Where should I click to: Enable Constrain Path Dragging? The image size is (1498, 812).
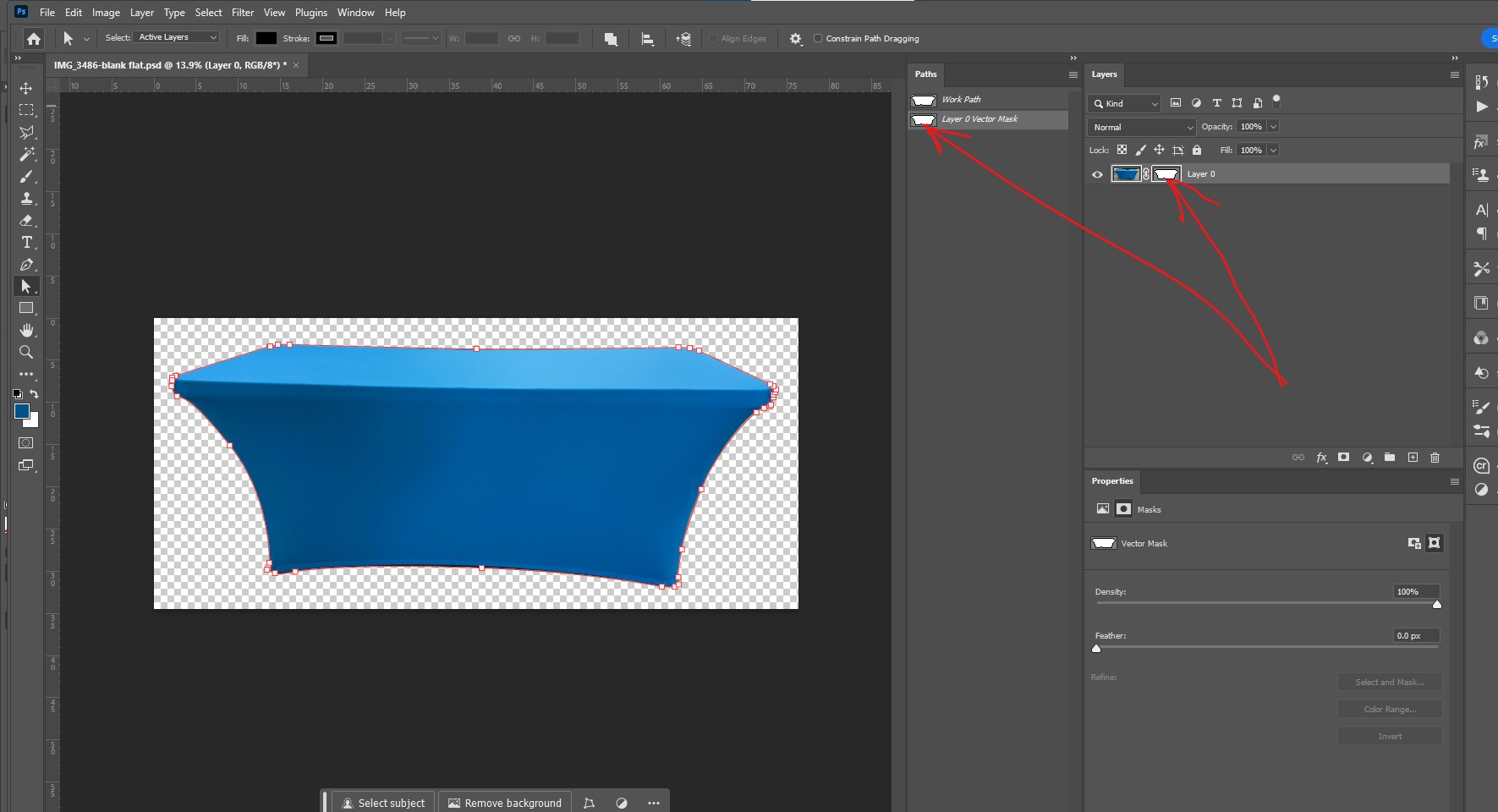818,38
